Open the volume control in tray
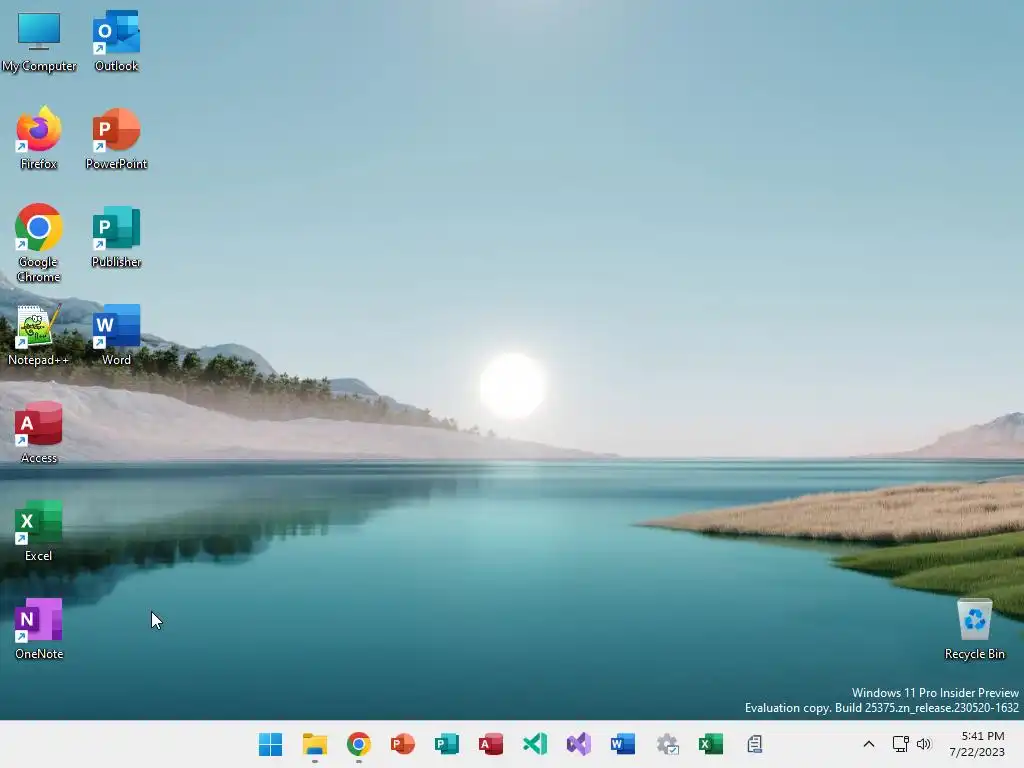This screenshot has width=1024, height=768. [923, 744]
